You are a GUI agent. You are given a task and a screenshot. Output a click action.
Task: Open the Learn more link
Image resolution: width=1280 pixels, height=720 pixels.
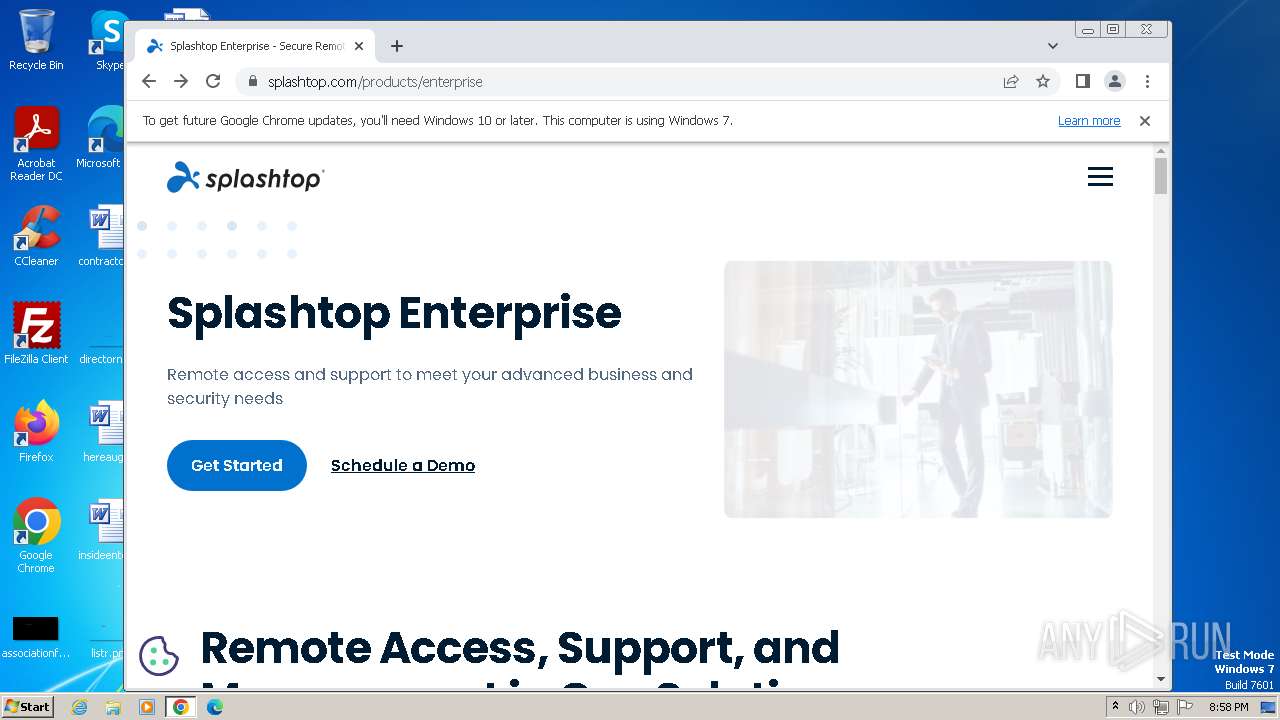pos(1089,121)
